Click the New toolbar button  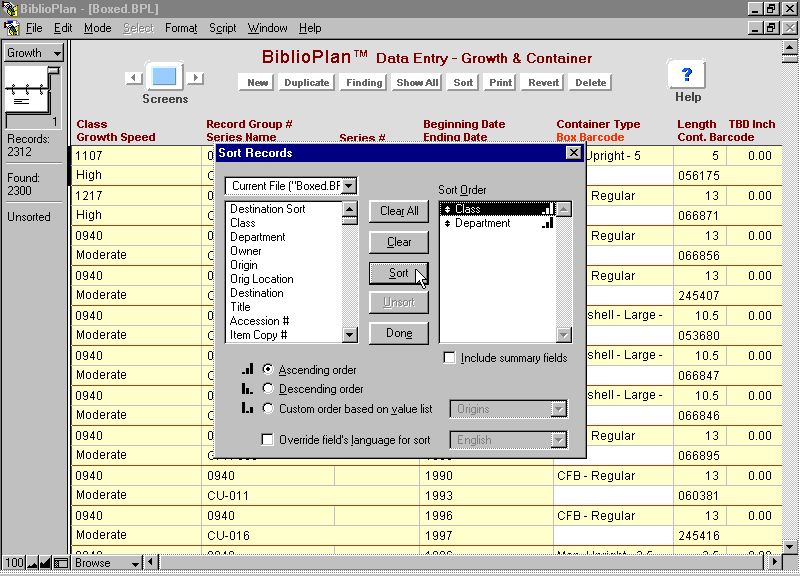(257, 82)
